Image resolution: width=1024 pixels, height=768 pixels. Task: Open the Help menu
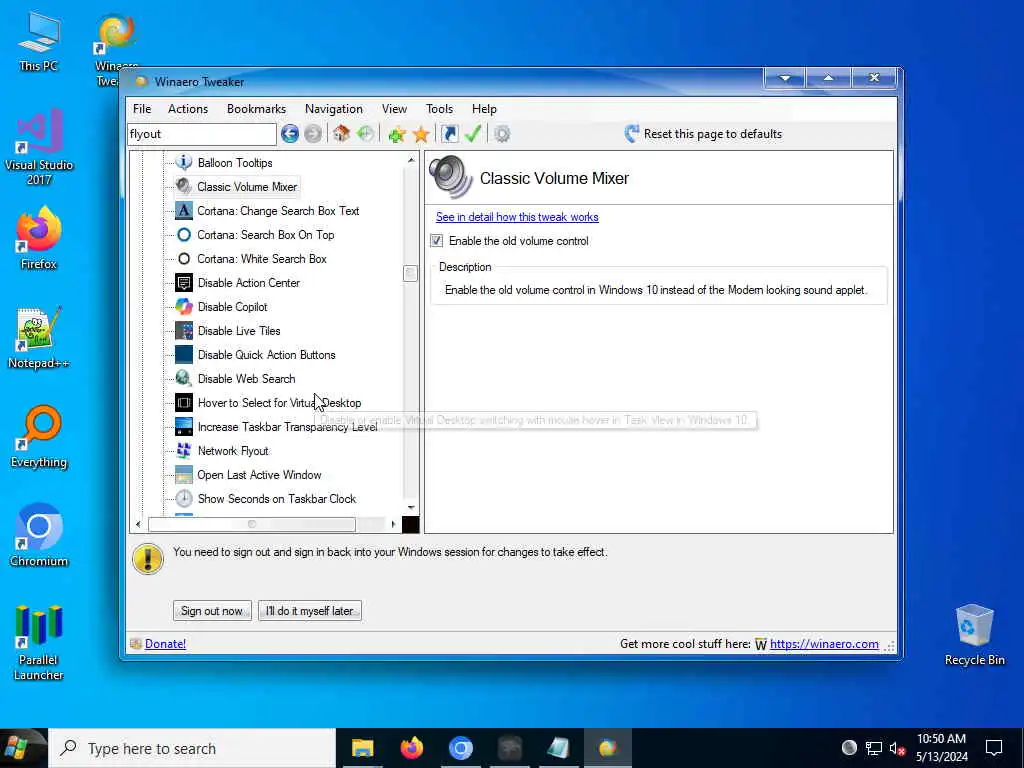pos(485,109)
